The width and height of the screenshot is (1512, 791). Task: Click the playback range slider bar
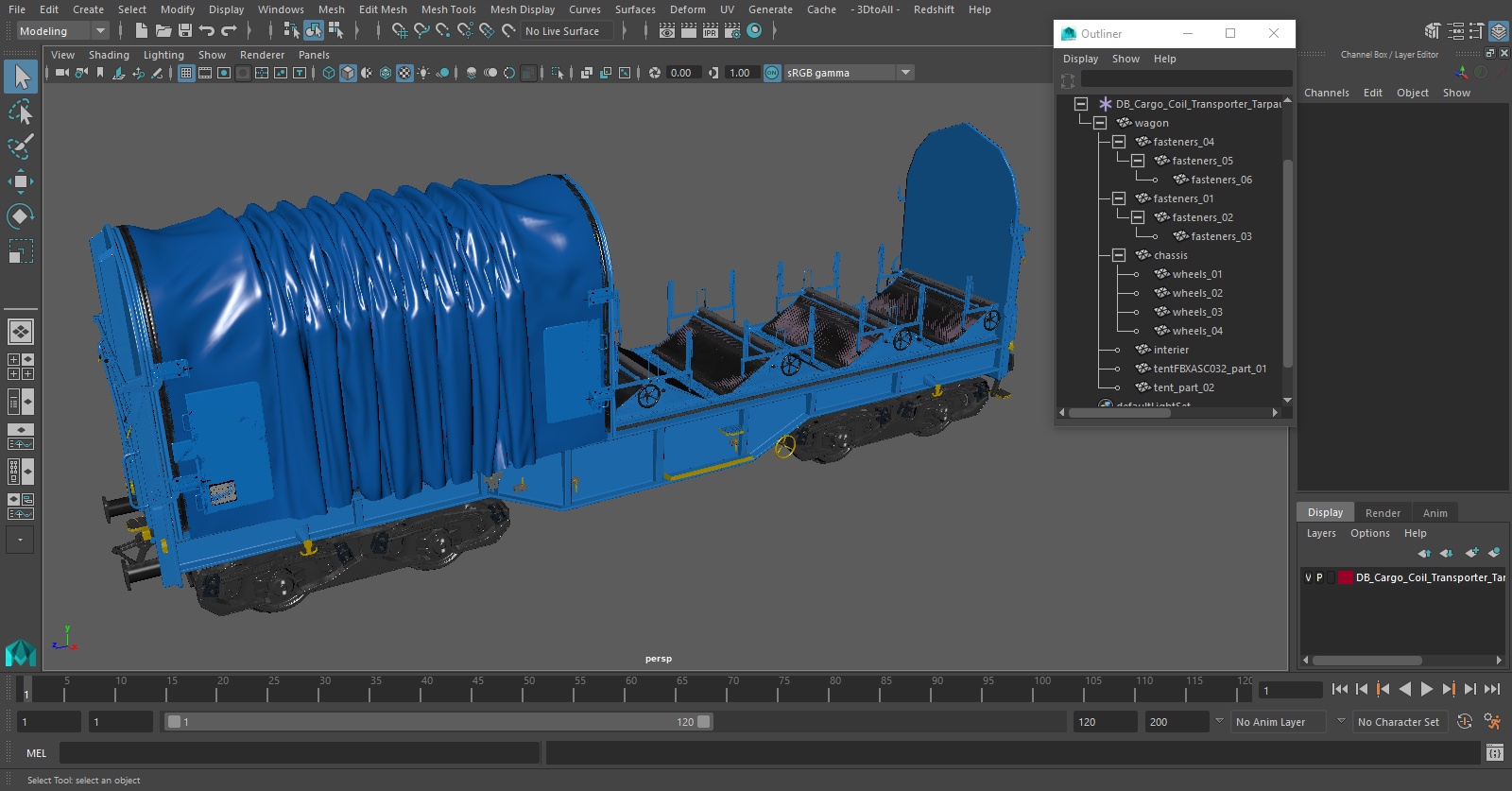pyautogui.click(x=439, y=722)
